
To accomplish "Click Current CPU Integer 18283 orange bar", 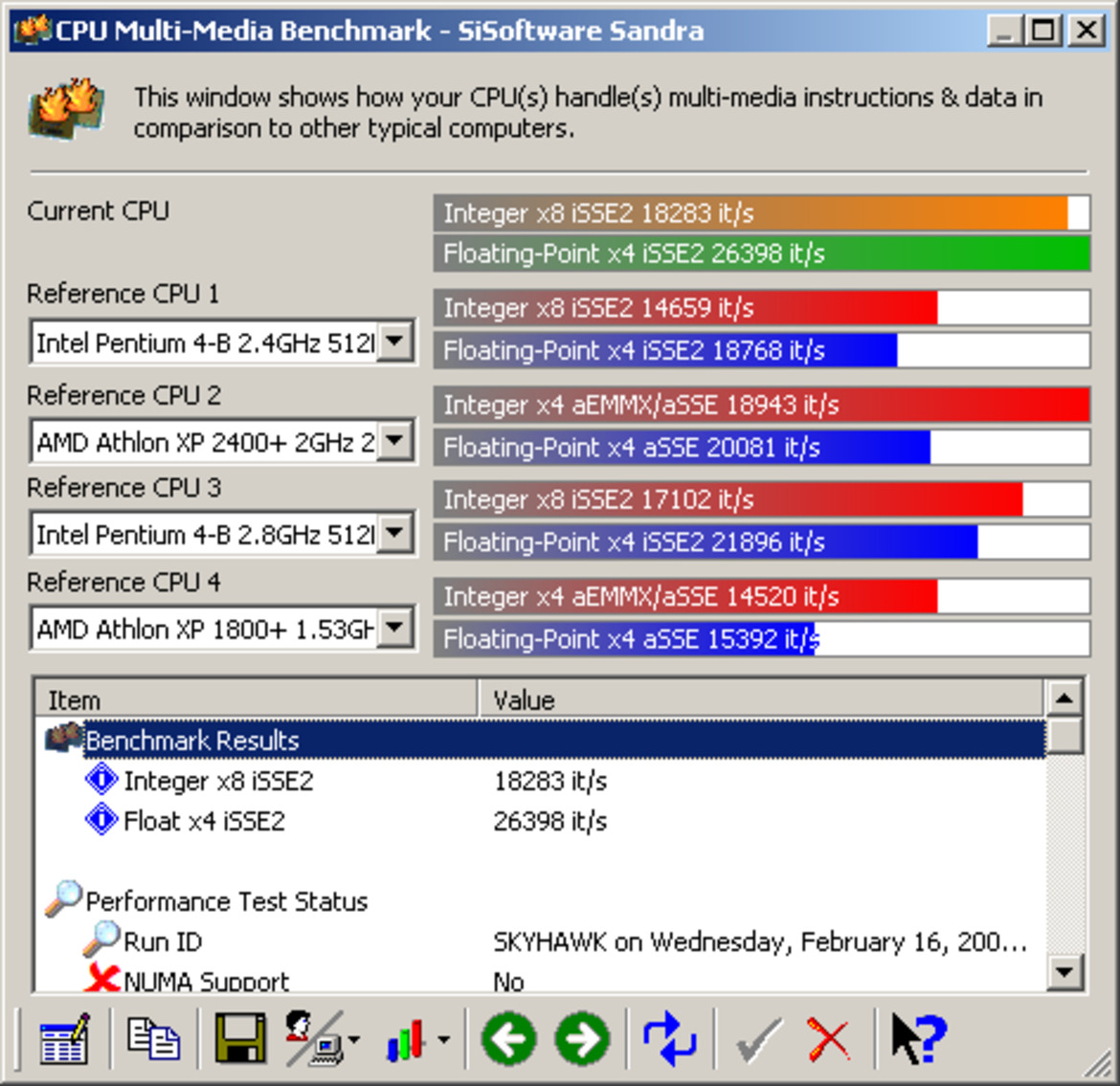I will [x=761, y=212].
